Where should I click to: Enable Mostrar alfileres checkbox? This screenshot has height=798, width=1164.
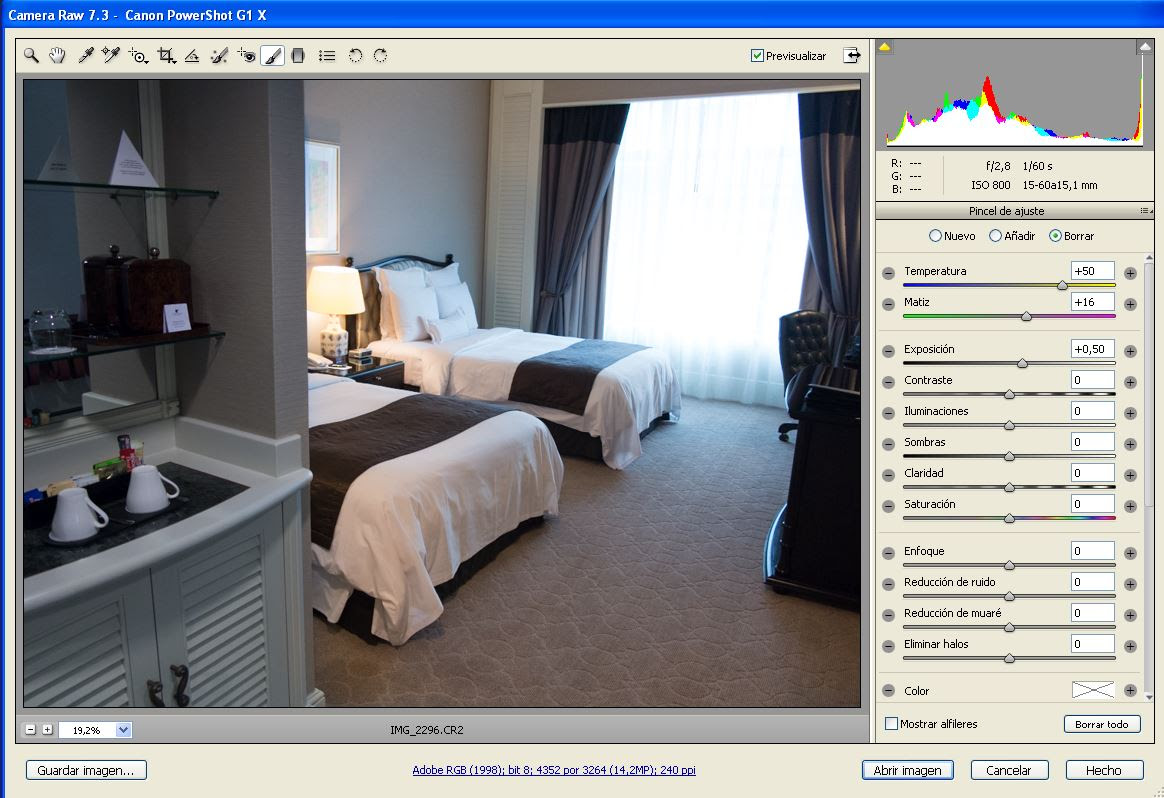892,723
